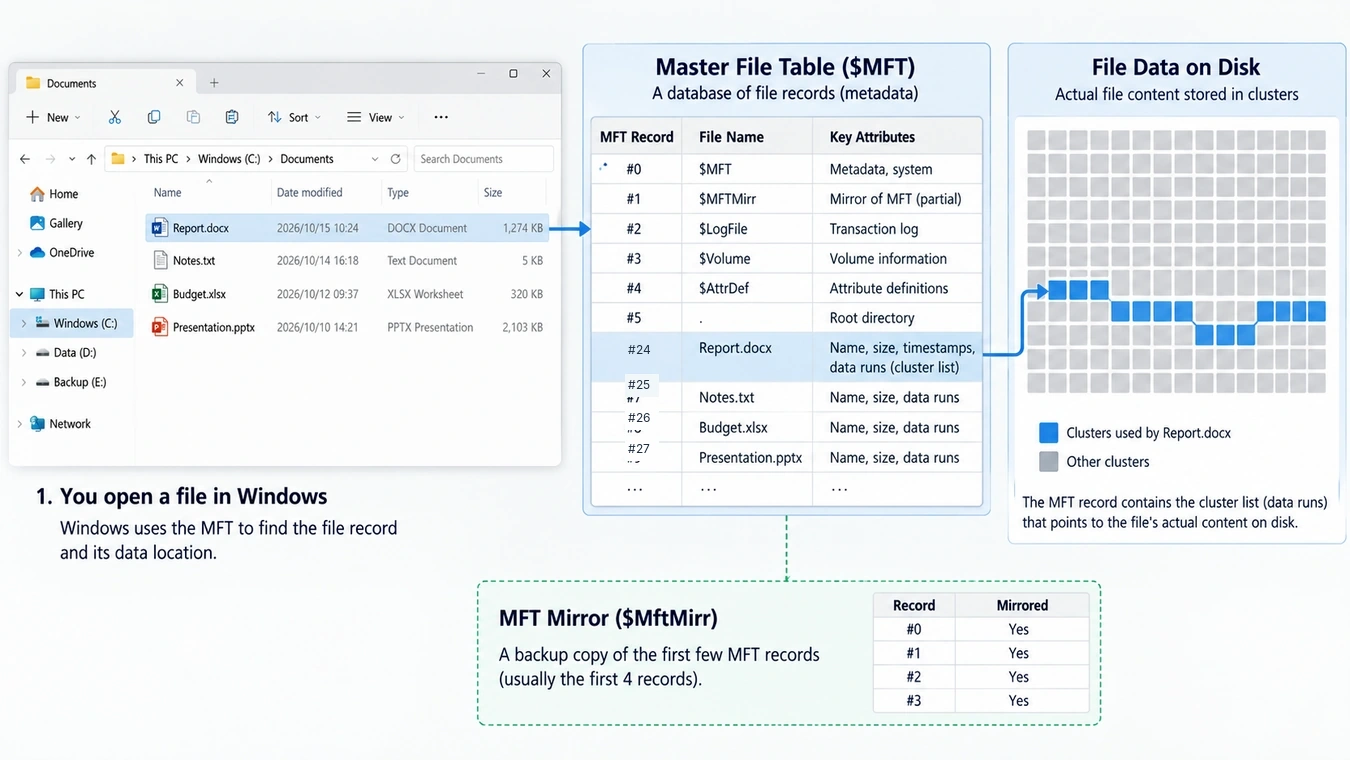Expand the OneDrive tree node
Image resolution: width=1350 pixels, height=760 pixels.
[x=20, y=253]
